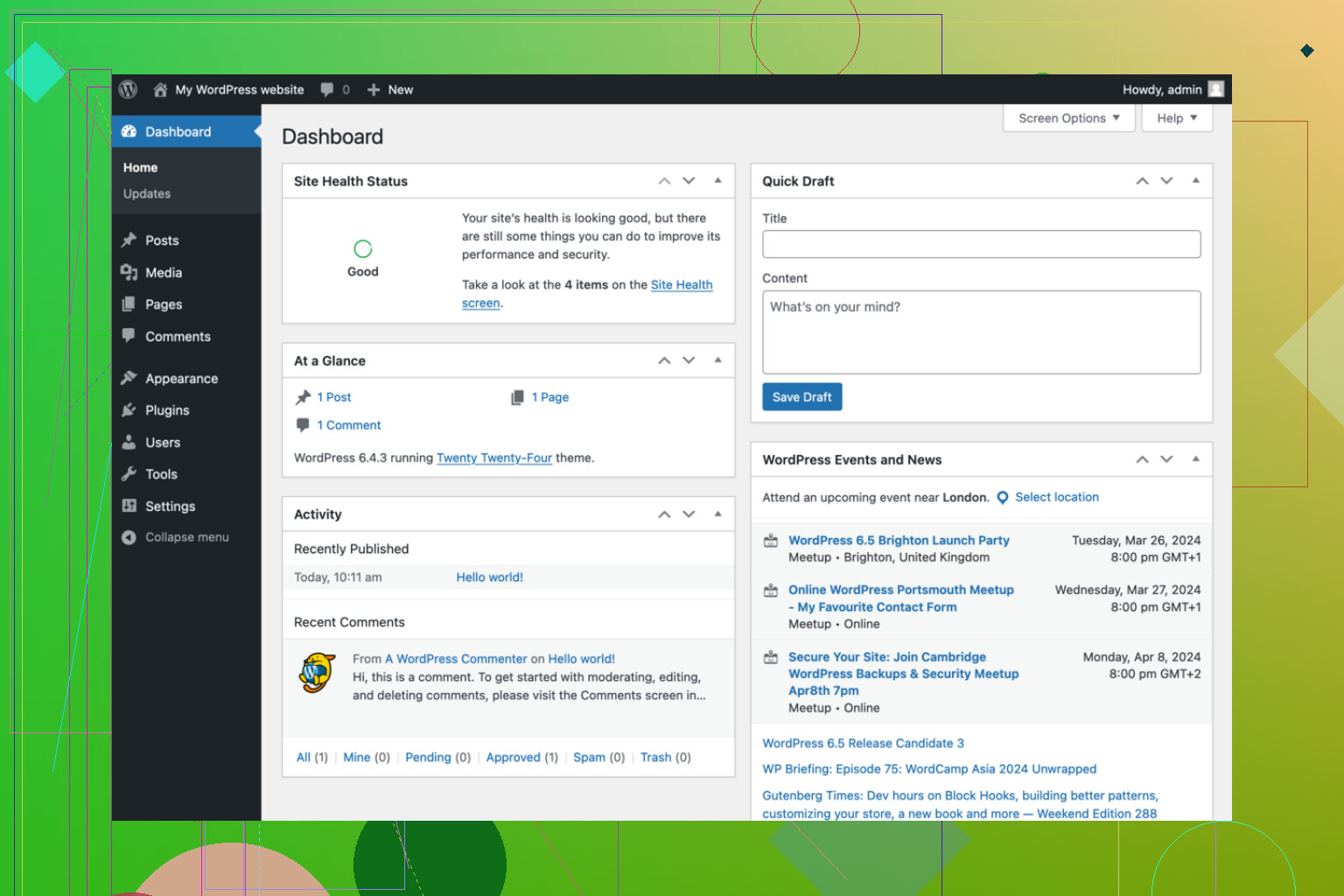Move Site Health Status panel down

pos(689,181)
